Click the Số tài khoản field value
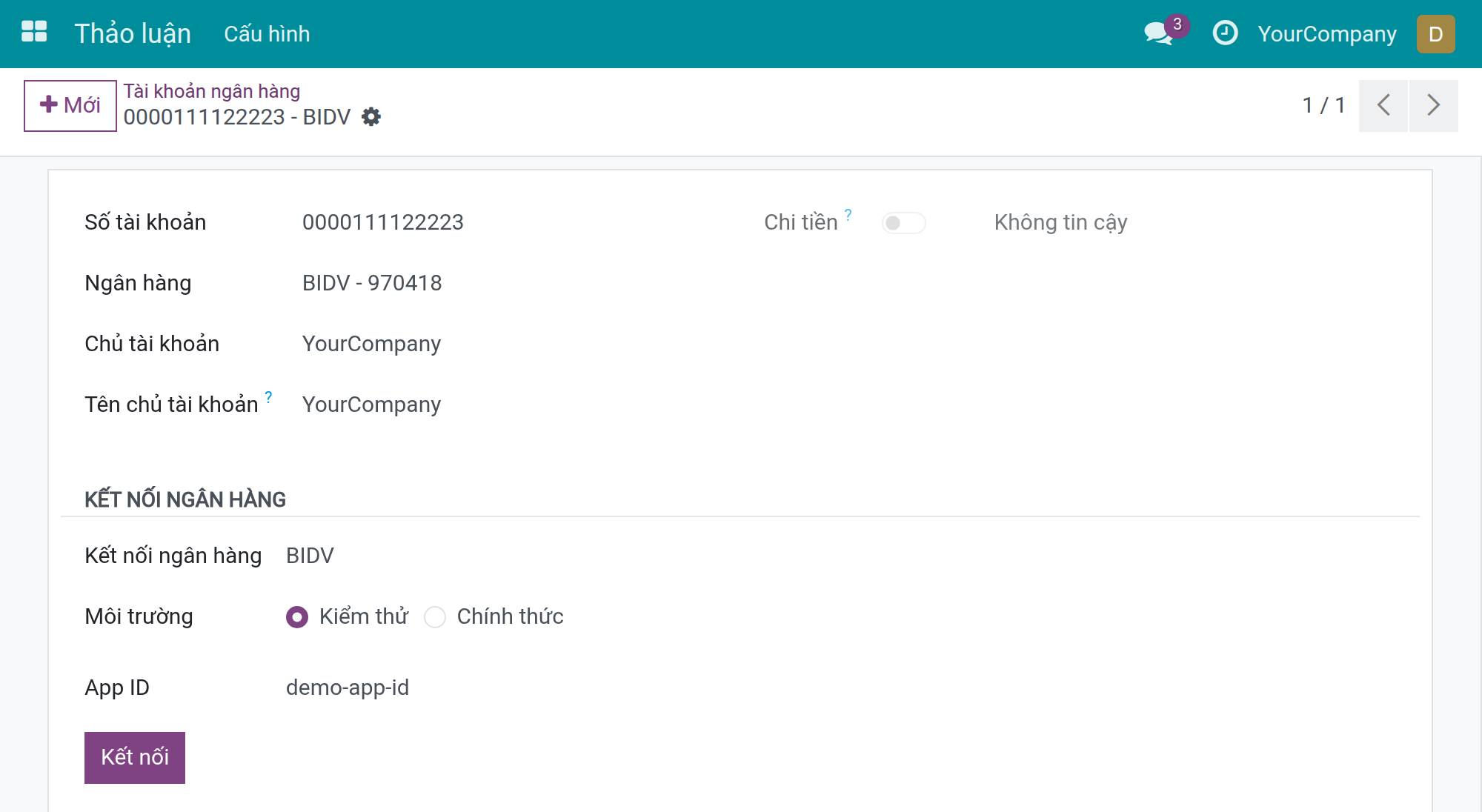The image size is (1482, 812). click(383, 222)
